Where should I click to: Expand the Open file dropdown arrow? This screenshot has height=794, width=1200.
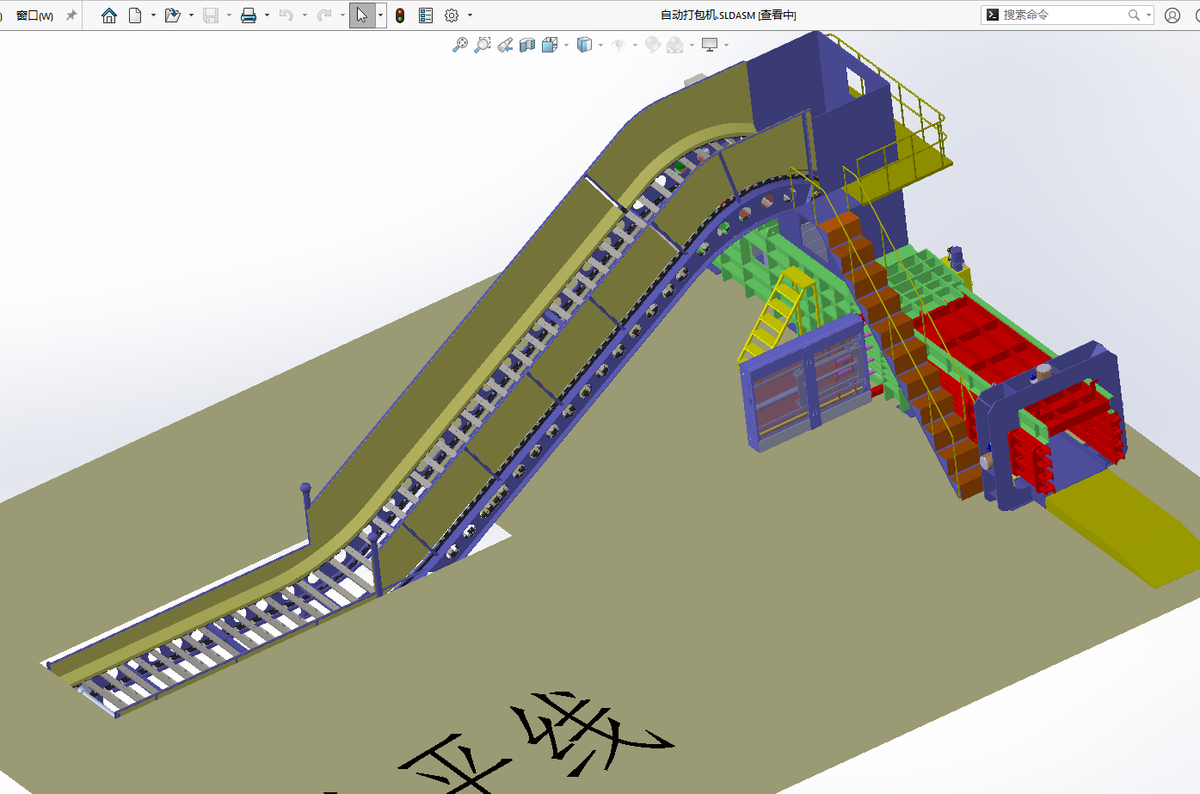pos(191,15)
